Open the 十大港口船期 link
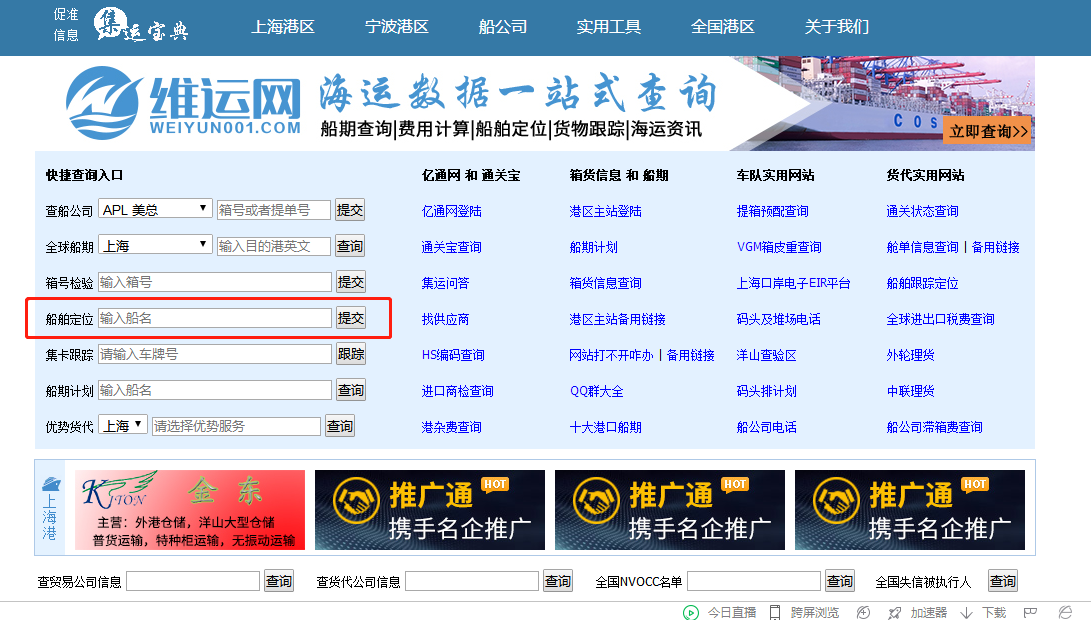This screenshot has height=620, width=1091. [x=605, y=427]
